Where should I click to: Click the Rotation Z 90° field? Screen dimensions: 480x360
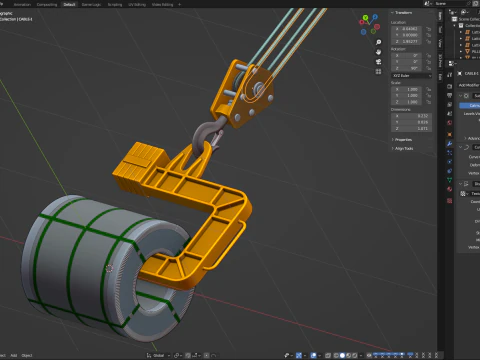click(x=407, y=68)
